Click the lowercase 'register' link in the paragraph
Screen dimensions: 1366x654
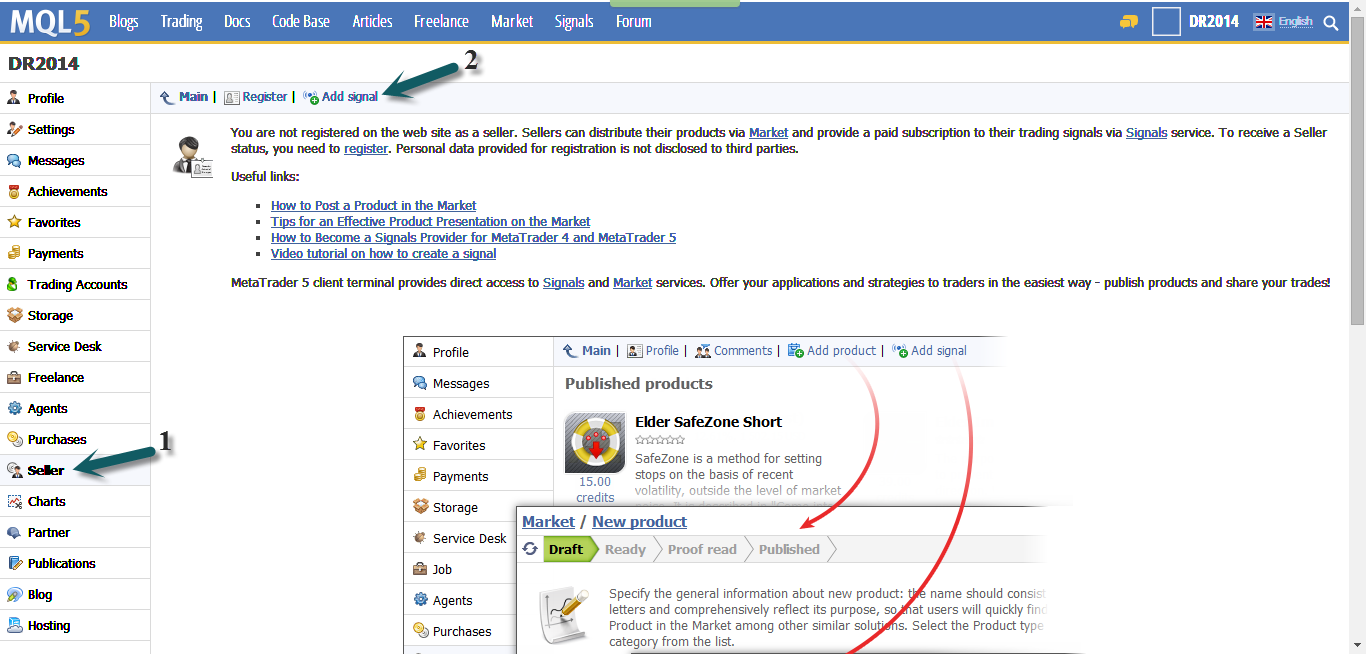point(366,148)
